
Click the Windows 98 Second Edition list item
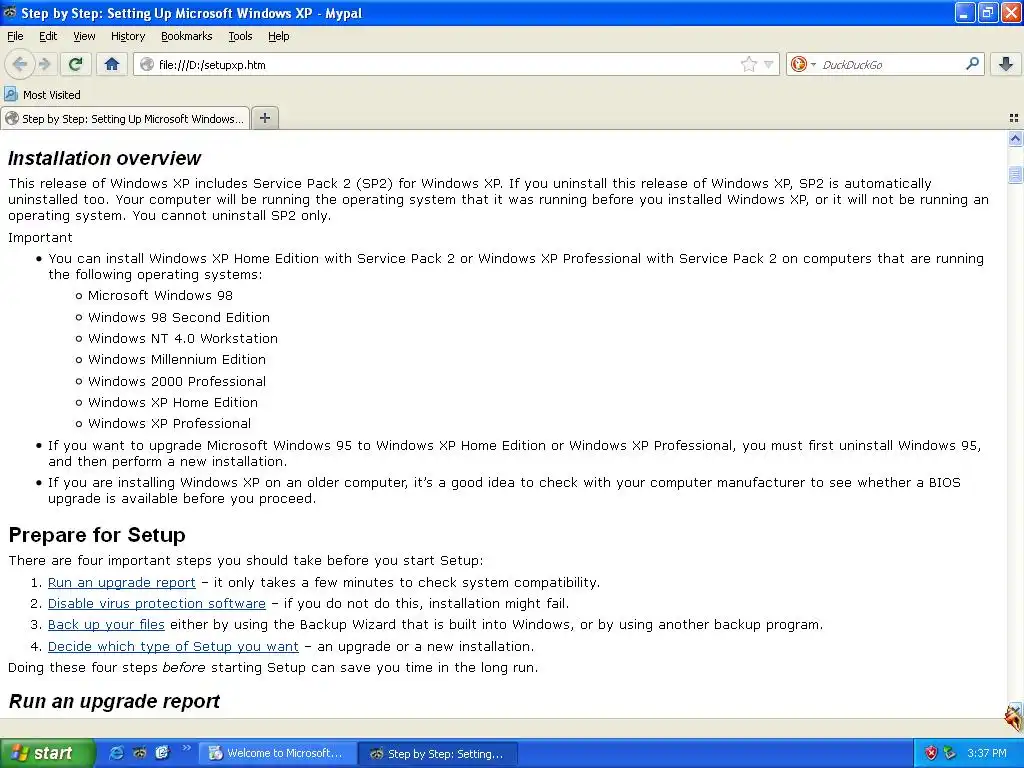click(x=179, y=317)
